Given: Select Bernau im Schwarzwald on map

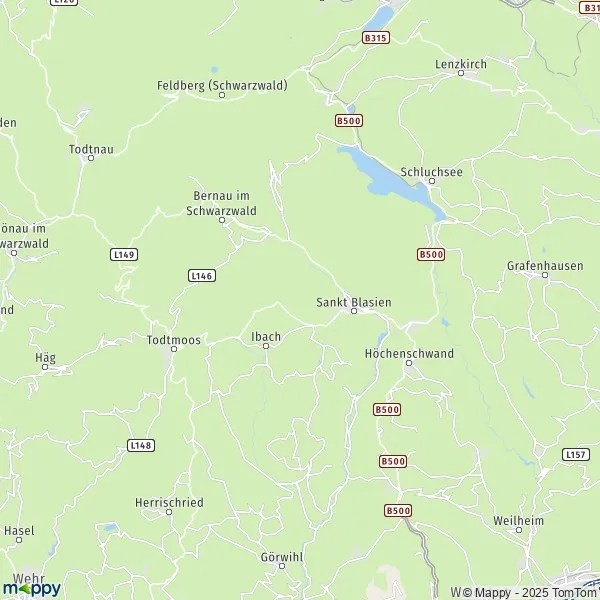Looking at the screenshot, I should click(222, 203).
